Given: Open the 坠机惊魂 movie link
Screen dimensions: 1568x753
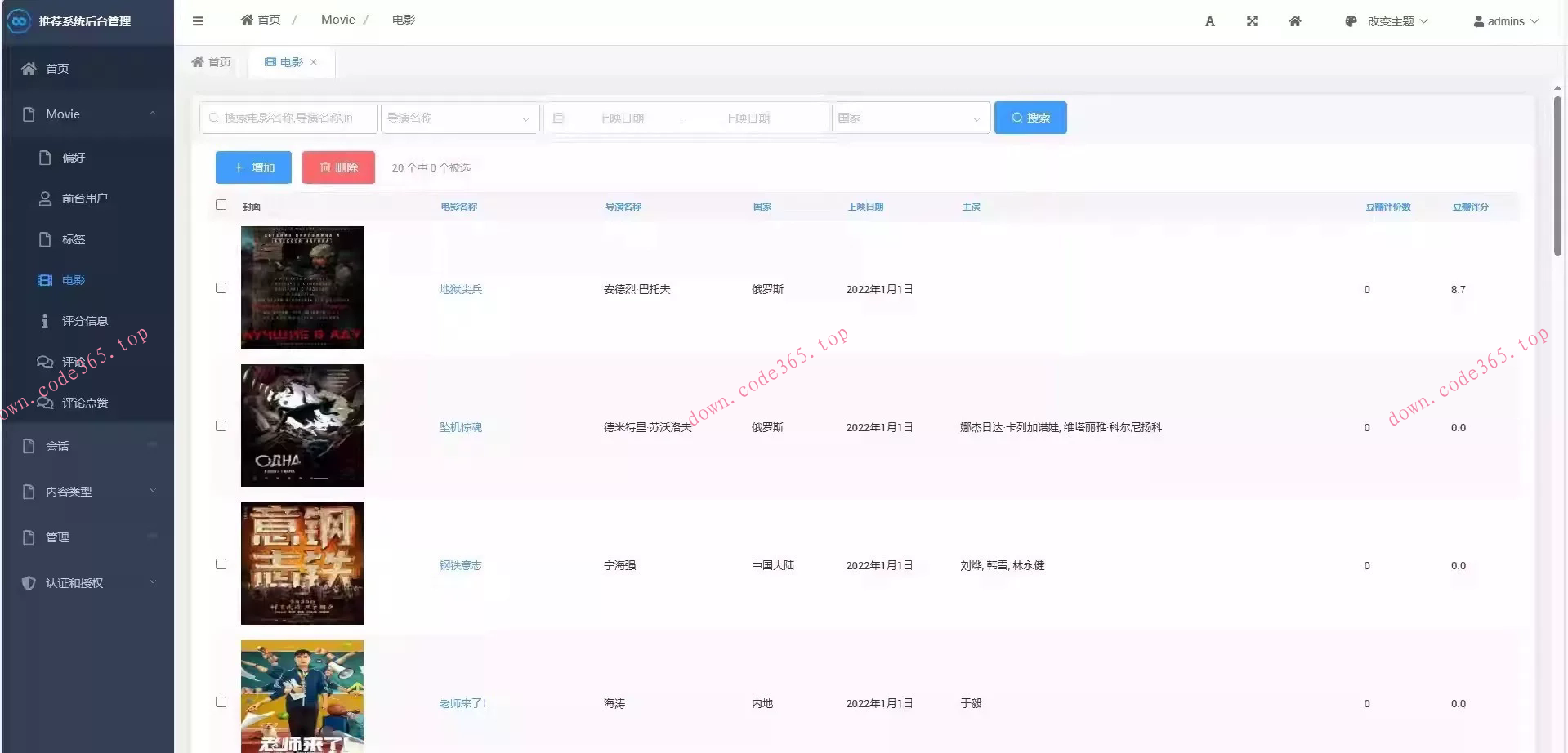Looking at the screenshot, I should pos(461,427).
